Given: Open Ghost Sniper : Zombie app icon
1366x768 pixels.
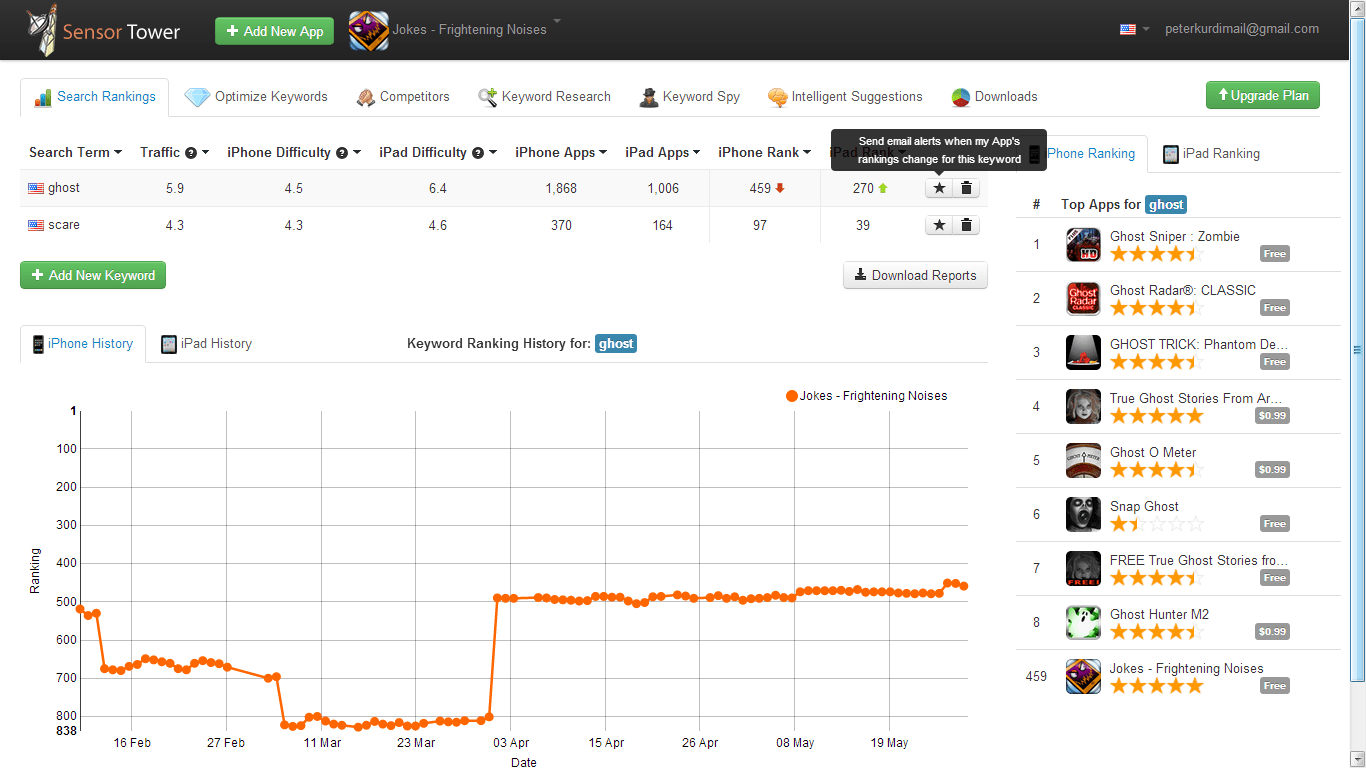Looking at the screenshot, I should [x=1083, y=245].
